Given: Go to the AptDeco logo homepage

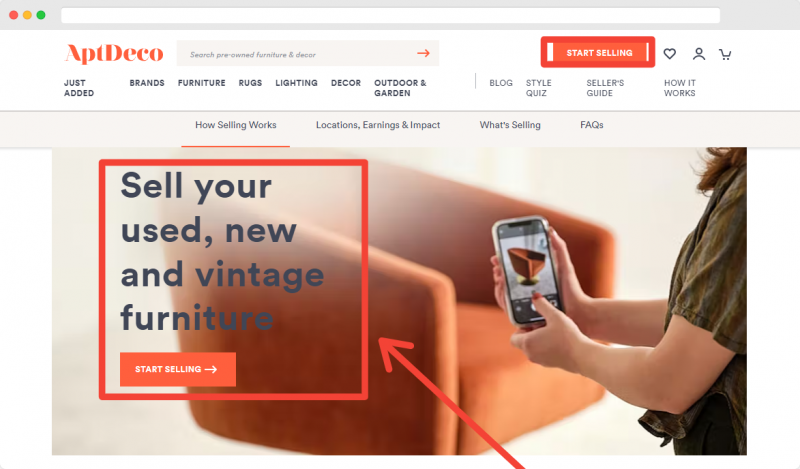Looking at the screenshot, I should (114, 53).
